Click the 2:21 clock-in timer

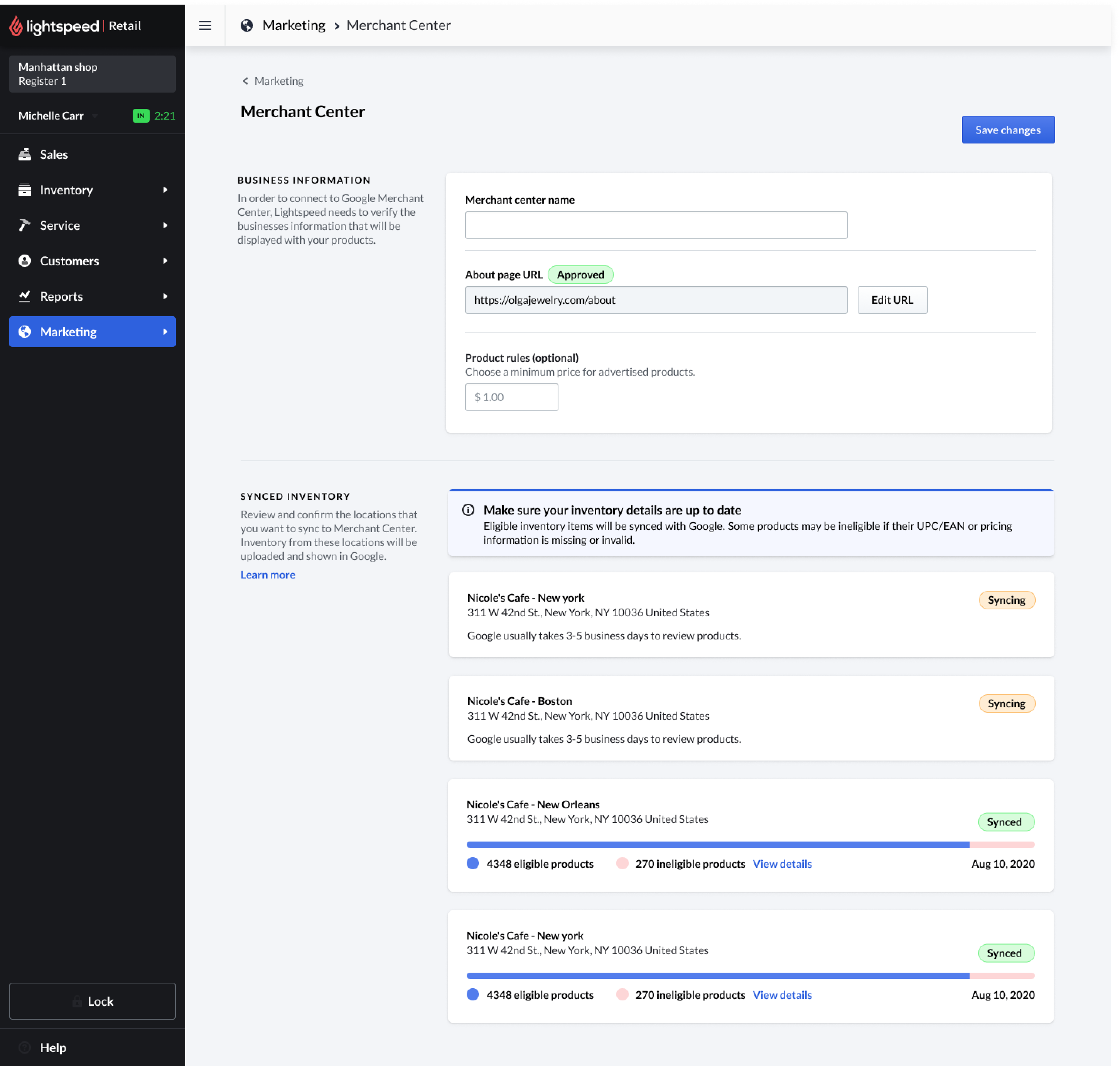[x=165, y=116]
